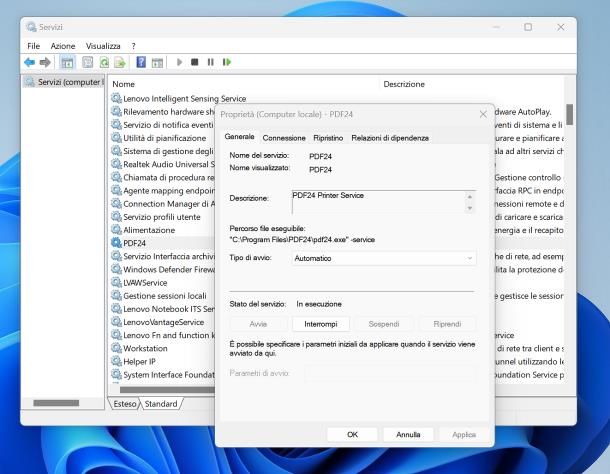Open the Visualizza menu
The image size is (610, 474).
103,46
